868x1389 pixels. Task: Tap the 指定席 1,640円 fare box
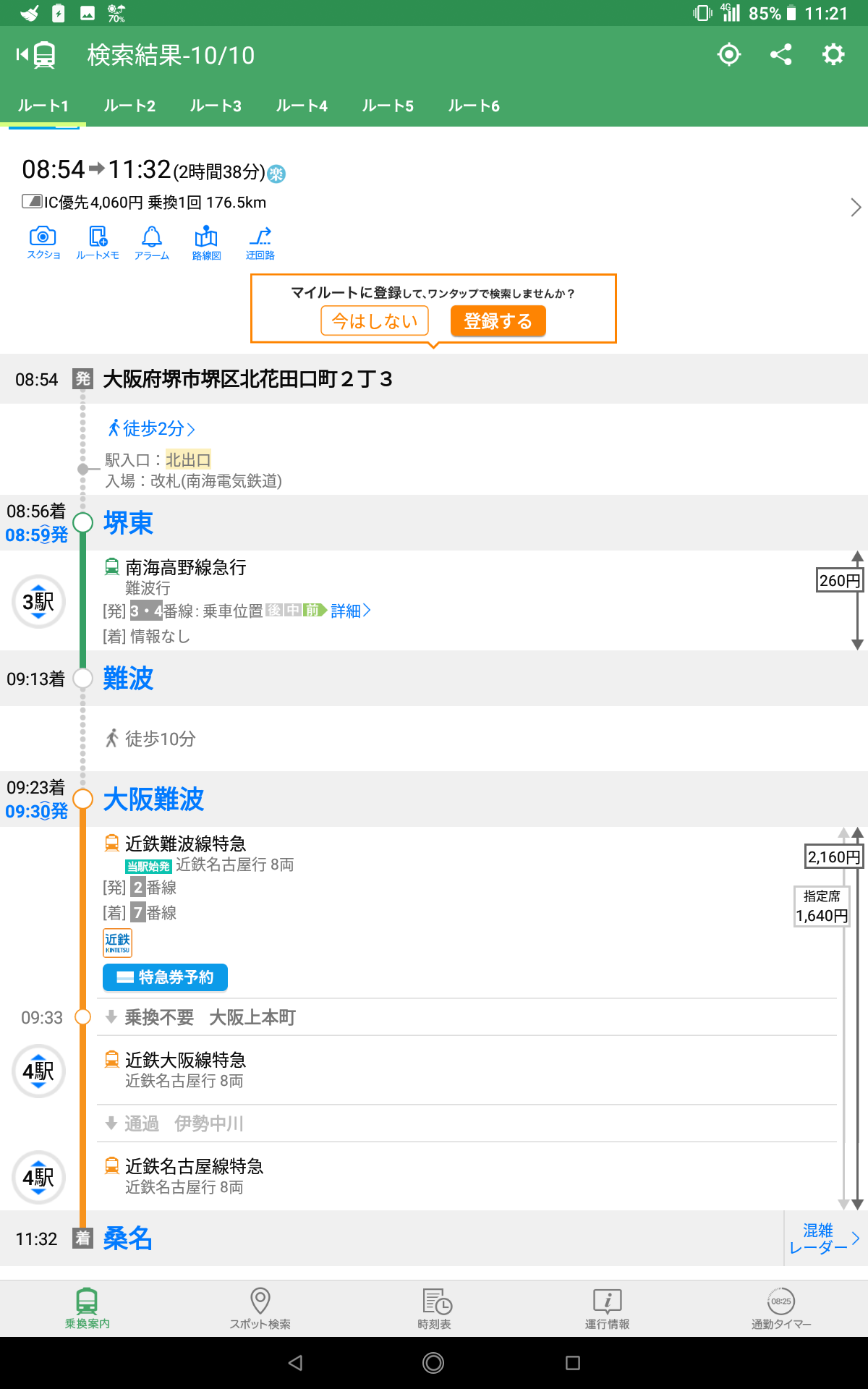point(822,906)
